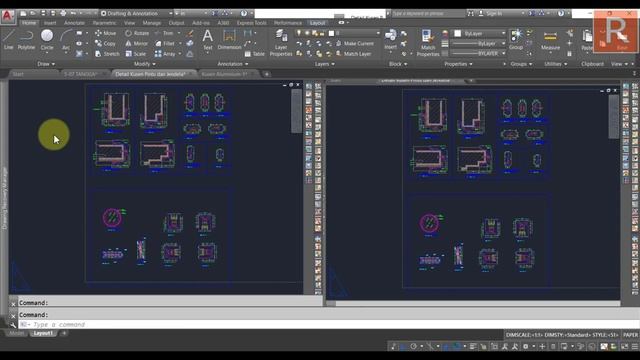640x360 pixels.
Task: Click the Make Current layer button
Action: point(355,43)
